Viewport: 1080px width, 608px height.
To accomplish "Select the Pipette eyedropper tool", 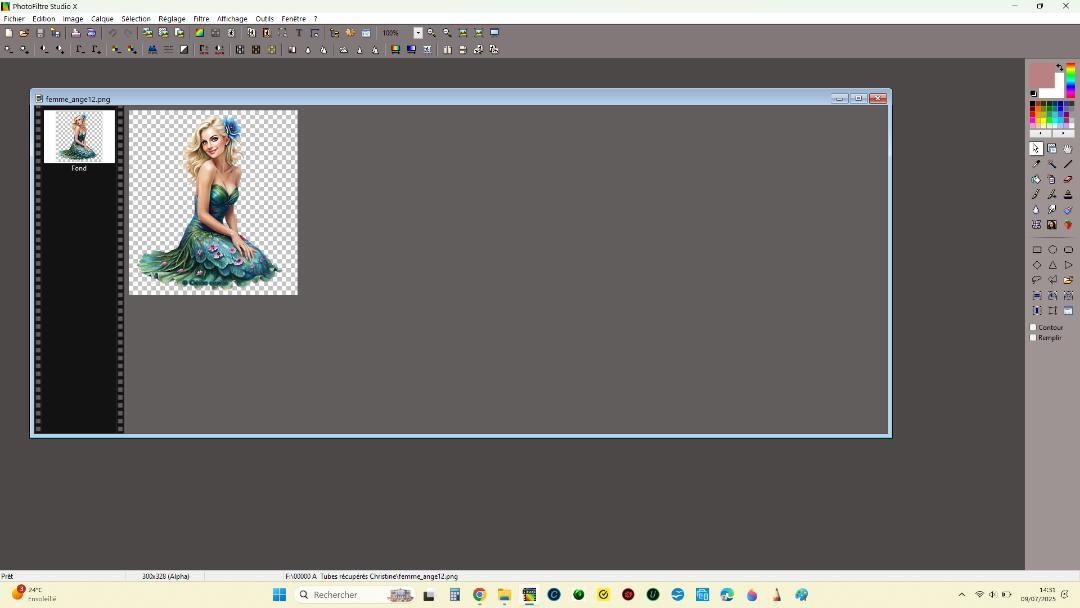I will (1036, 164).
